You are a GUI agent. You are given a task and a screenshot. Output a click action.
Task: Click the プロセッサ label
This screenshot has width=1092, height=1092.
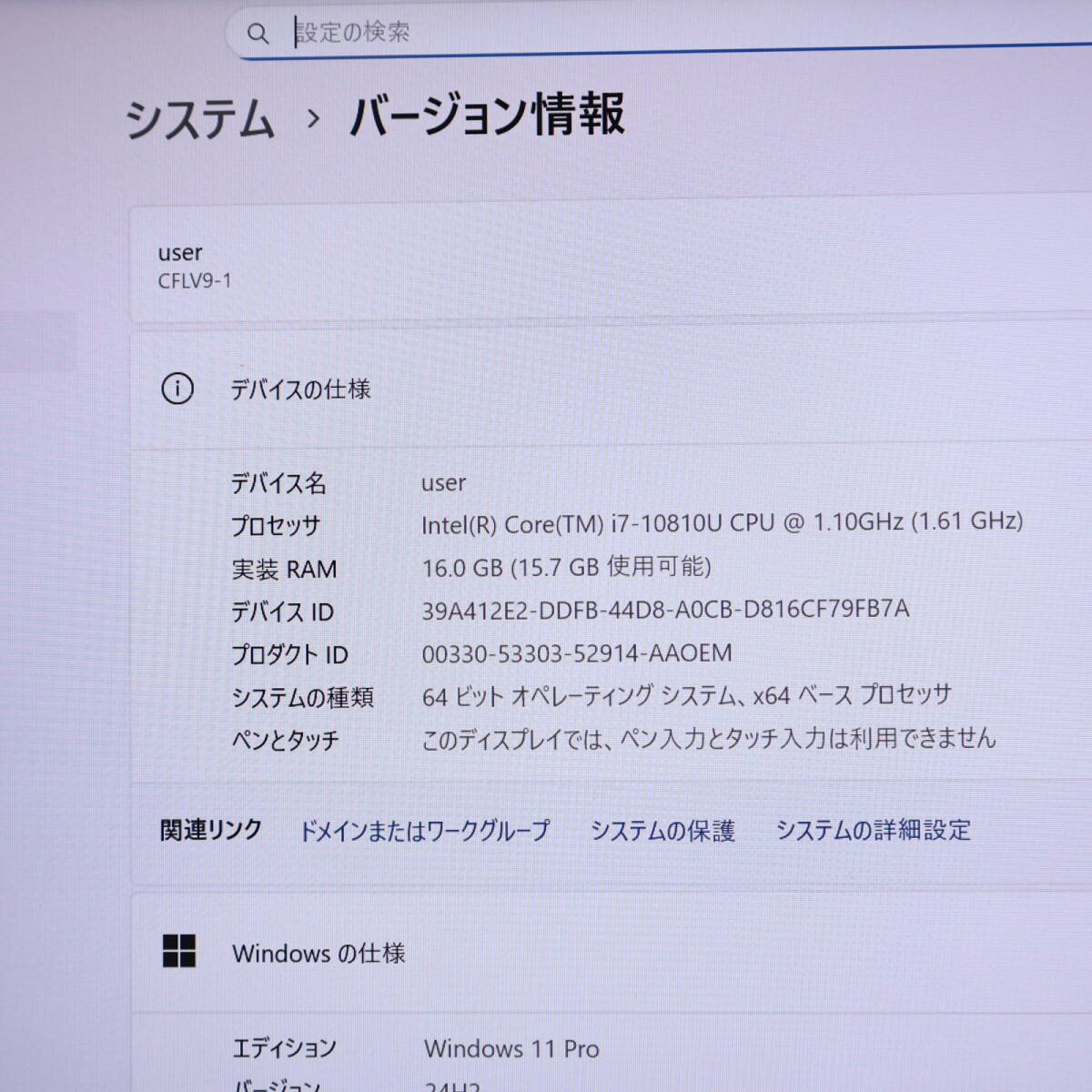click(276, 526)
